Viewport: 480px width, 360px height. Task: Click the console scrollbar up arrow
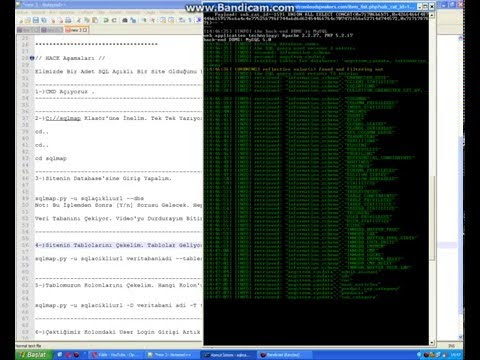click(432, 15)
